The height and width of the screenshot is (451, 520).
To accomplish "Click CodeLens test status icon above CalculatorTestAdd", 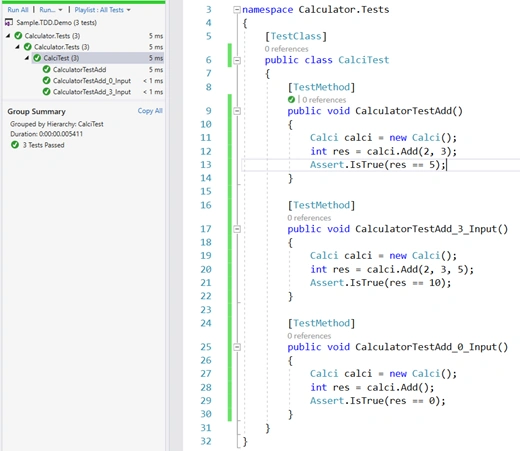I will (291, 100).
